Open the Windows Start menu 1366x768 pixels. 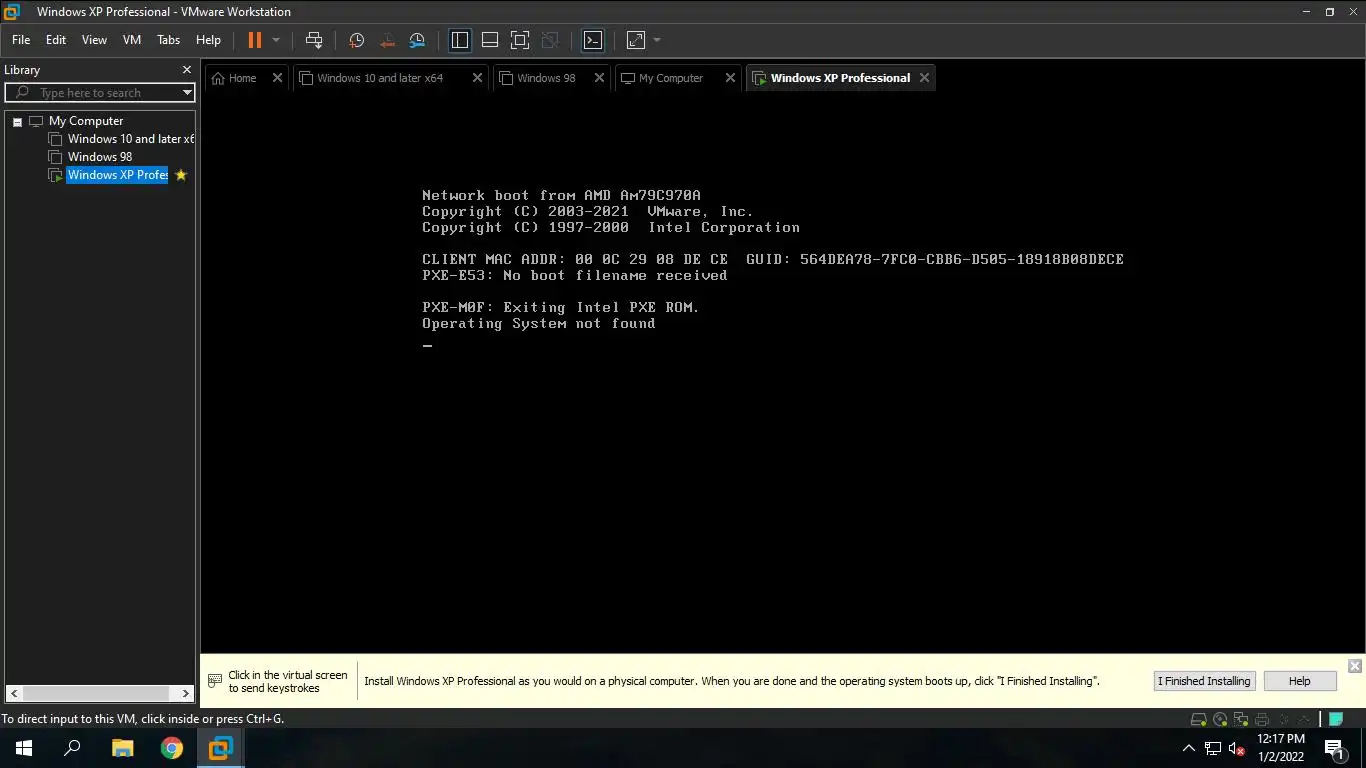(x=24, y=748)
